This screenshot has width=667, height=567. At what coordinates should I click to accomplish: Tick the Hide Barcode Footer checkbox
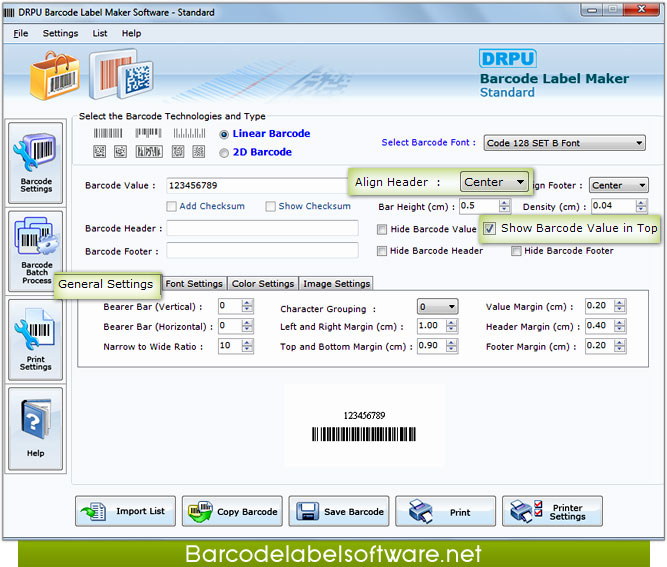point(516,251)
